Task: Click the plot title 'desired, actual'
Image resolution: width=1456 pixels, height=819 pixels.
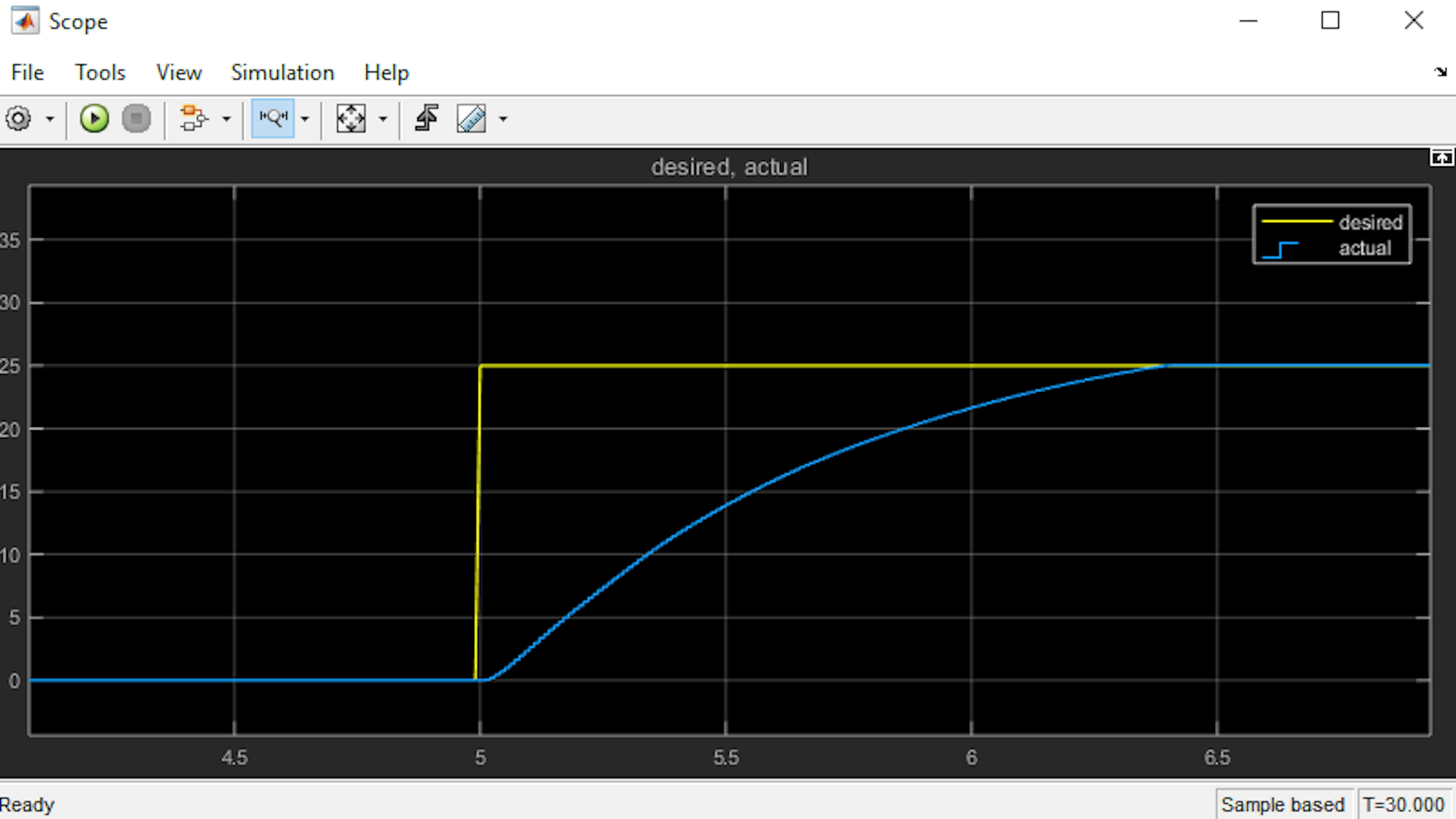Action: pyautogui.click(x=729, y=167)
